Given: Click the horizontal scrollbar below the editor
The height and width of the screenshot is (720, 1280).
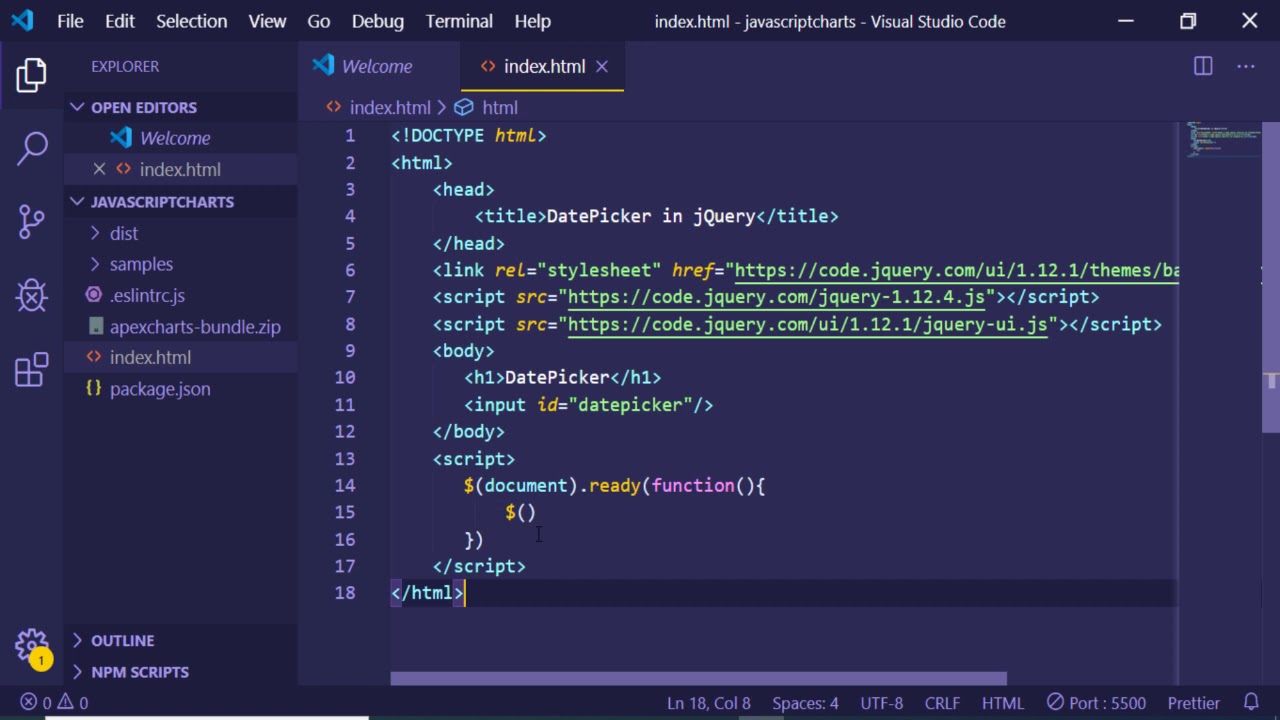Looking at the screenshot, I should (x=698, y=678).
